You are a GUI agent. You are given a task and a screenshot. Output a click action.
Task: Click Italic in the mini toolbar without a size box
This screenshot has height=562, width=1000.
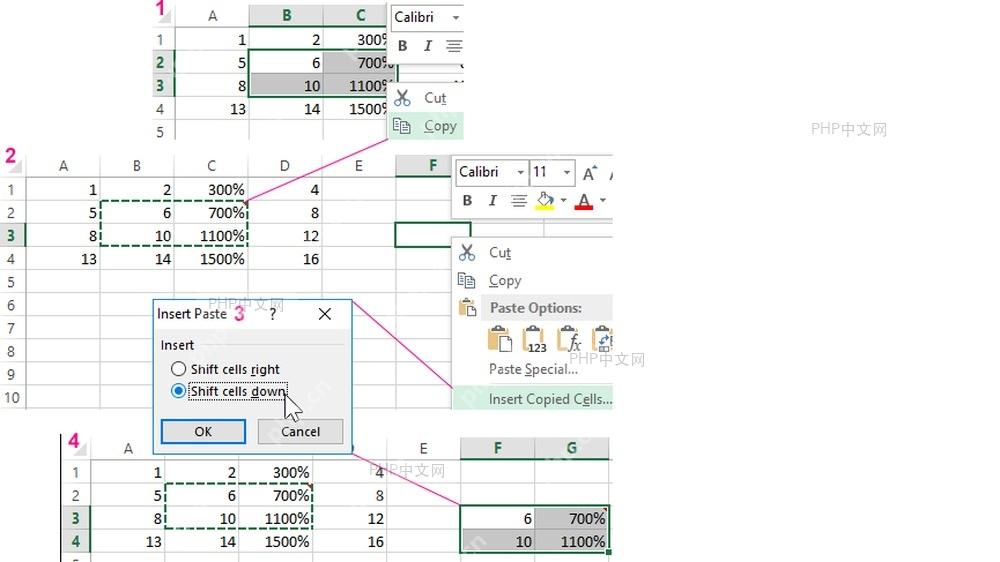click(x=428, y=46)
